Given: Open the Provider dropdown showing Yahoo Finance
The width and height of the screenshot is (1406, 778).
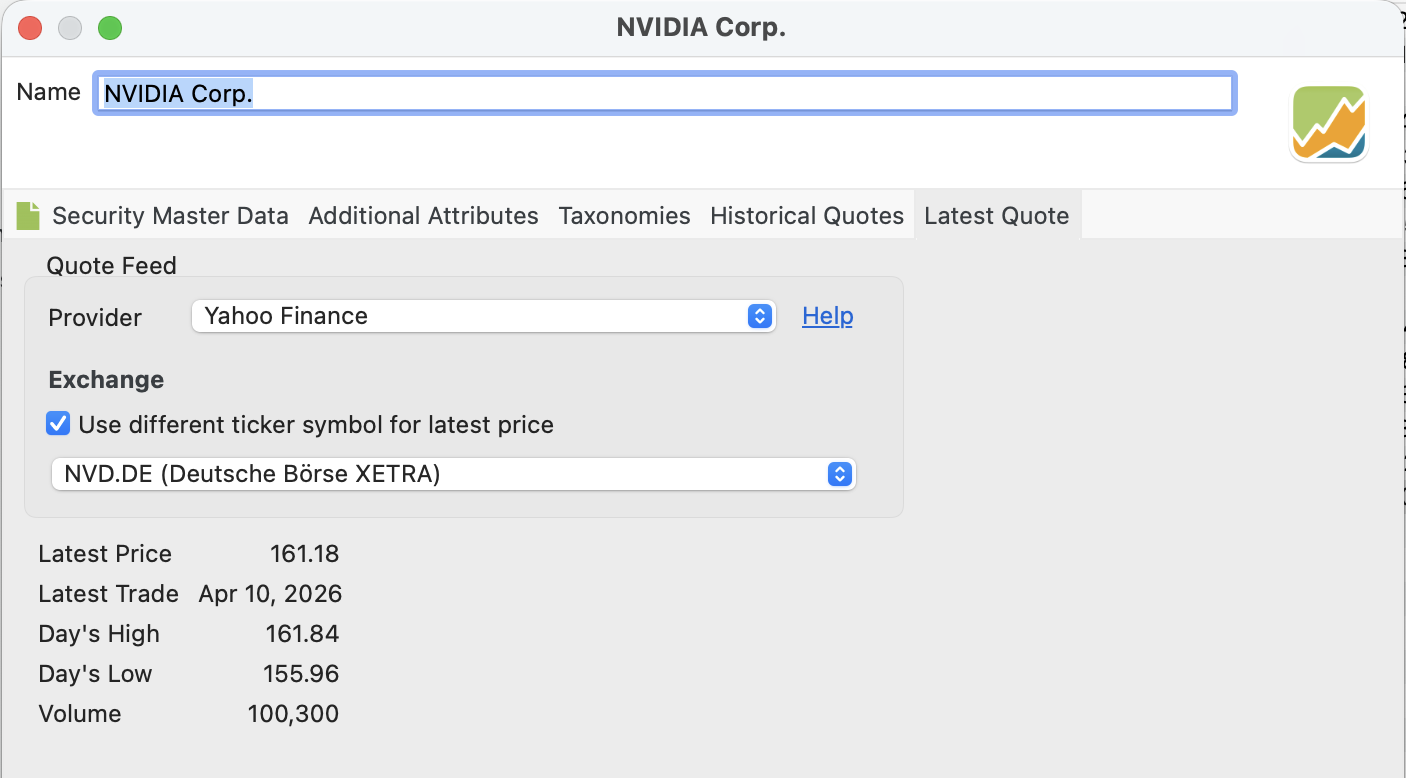Looking at the screenshot, I should coord(484,316).
